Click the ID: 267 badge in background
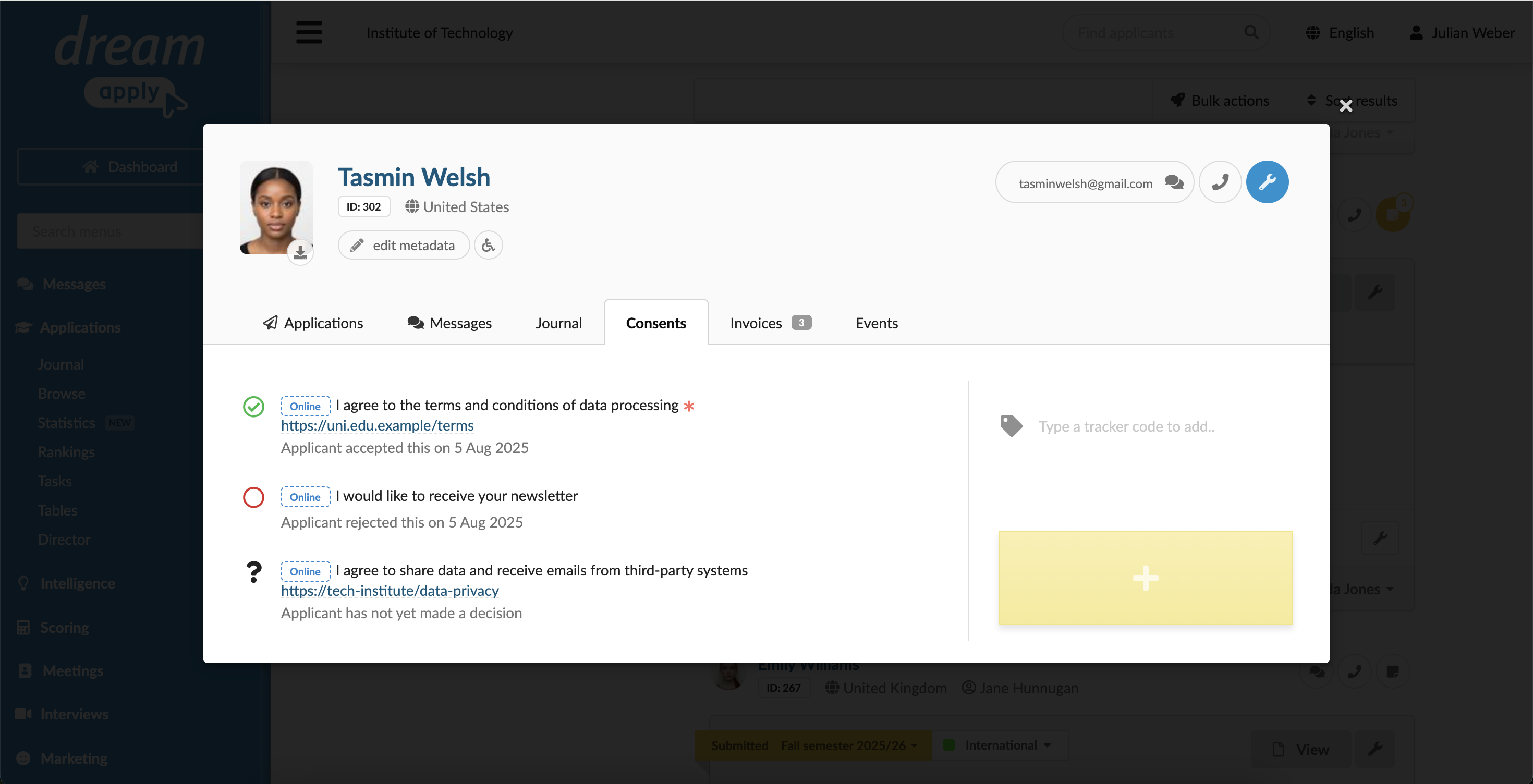The height and width of the screenshot is (784, 1533). [x=784, y=688]
